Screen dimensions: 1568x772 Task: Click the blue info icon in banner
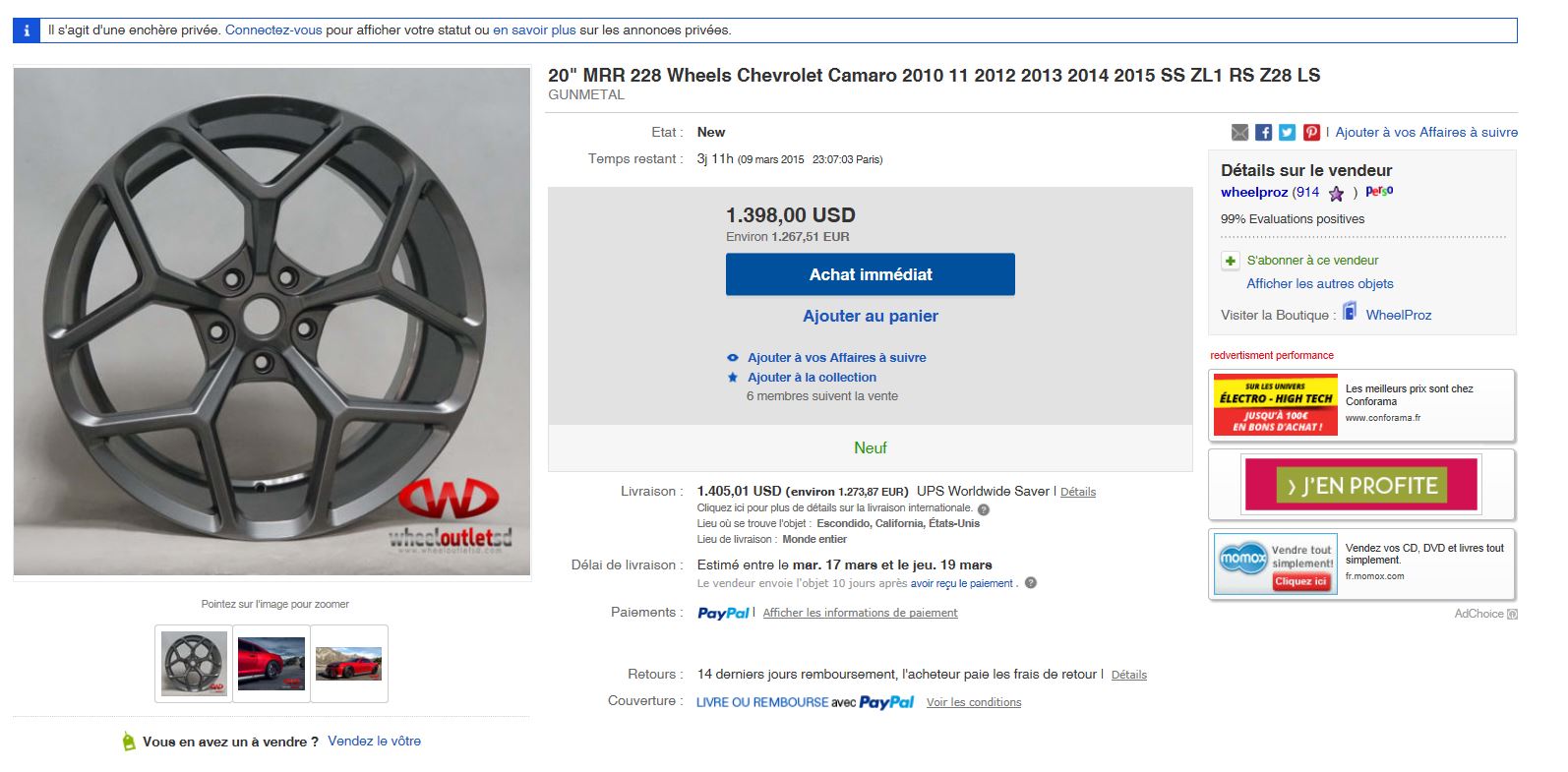(27, 30)
